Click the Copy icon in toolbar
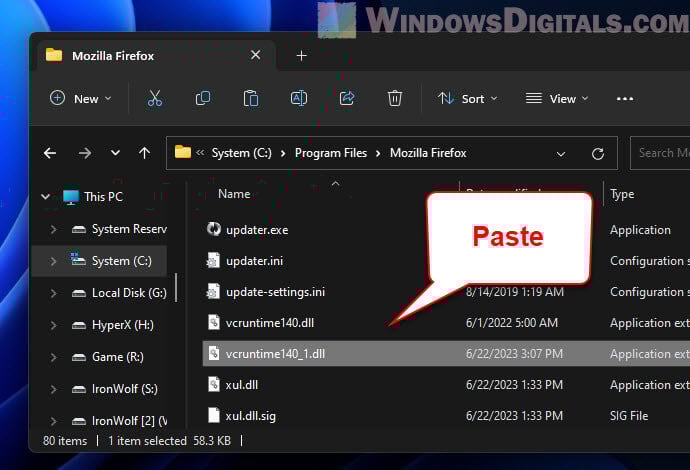Viewport: 690px width, 470px height. [202, 99]
